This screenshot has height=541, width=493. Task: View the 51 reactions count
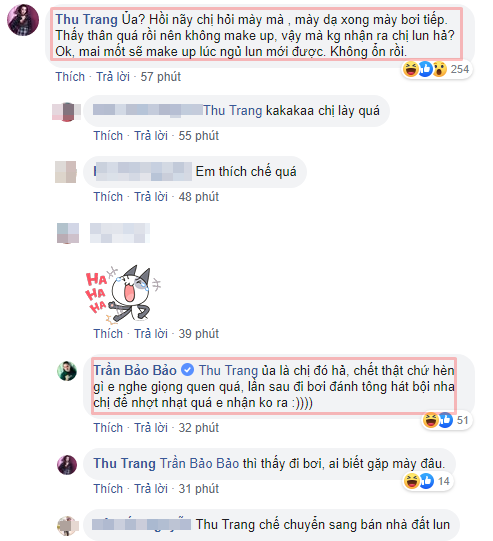tap(462, 420)
